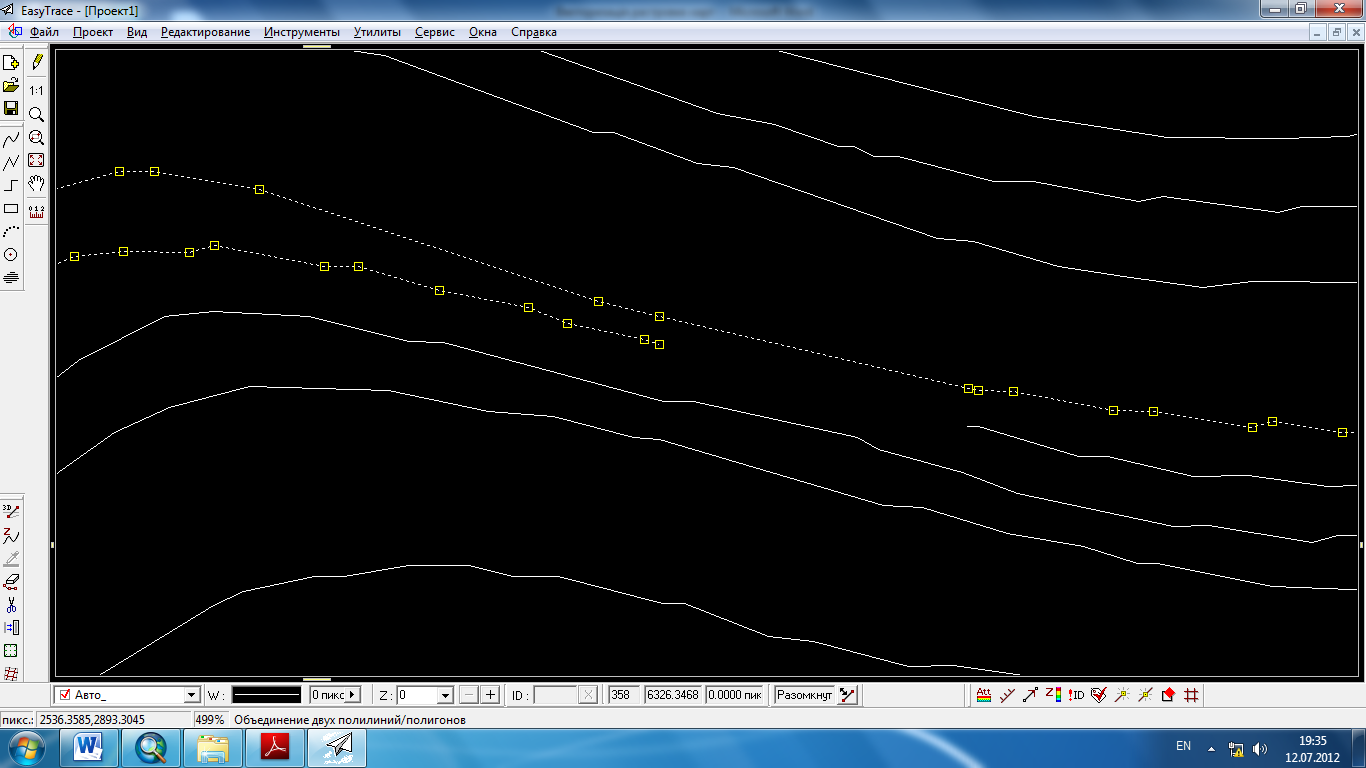Open the line width пикс dropdown arrow
This screenshot has height=768, width=1366.
click(352, 695)
